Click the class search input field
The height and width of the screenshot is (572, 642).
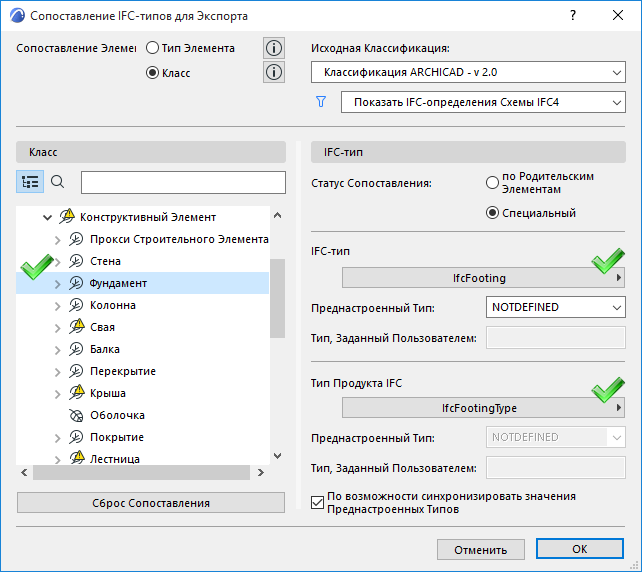pos(183,182)
